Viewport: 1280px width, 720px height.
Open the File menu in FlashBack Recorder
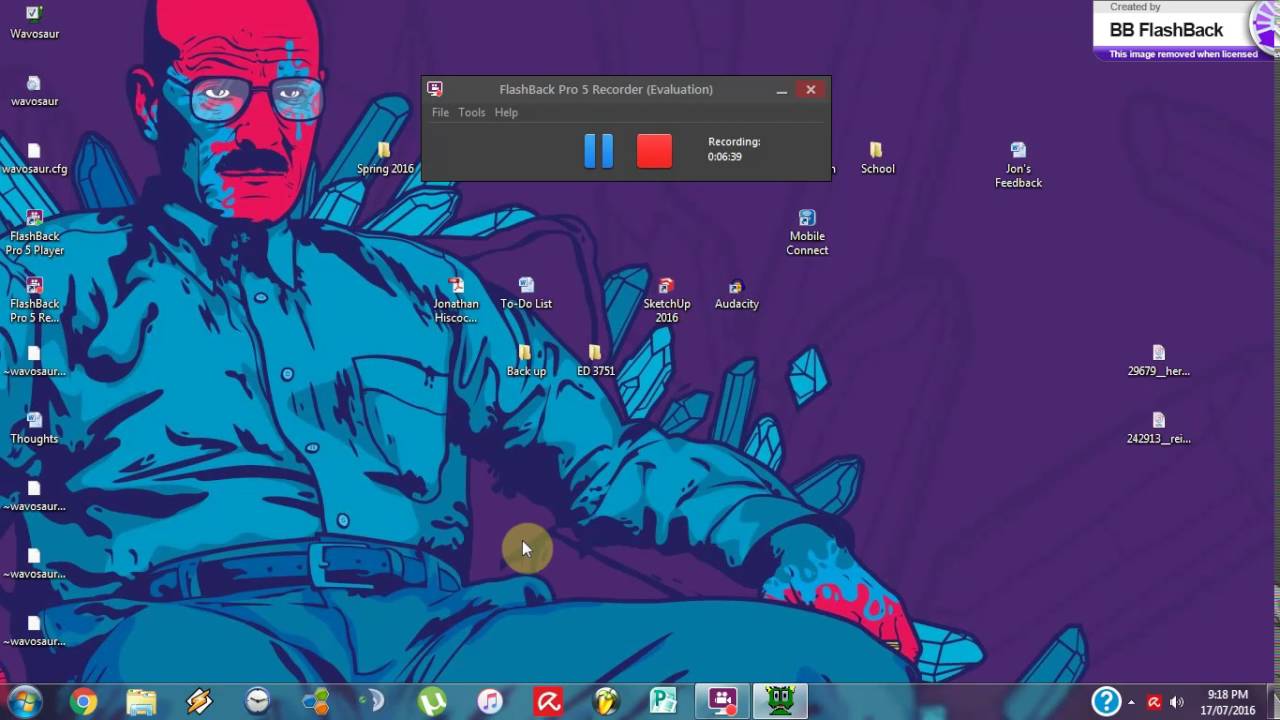(440, 113)
